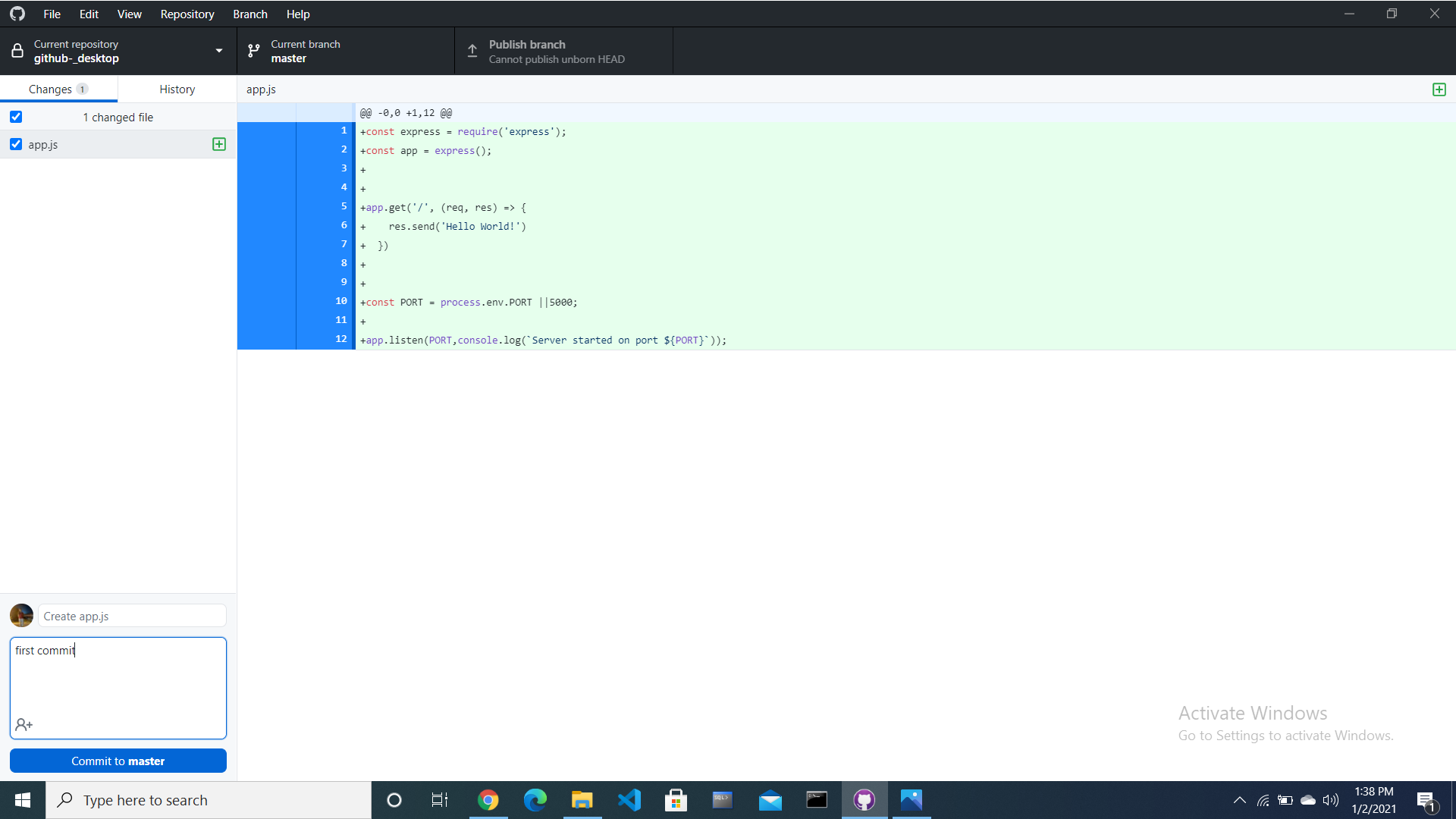The width and height of the screenshot is (1456, 819).
Task: Click the GitHub Desktop application icon
Action: coord(864,799)
